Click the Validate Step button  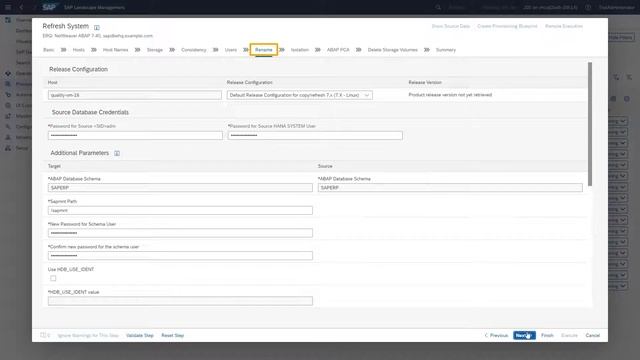point(140,335)
